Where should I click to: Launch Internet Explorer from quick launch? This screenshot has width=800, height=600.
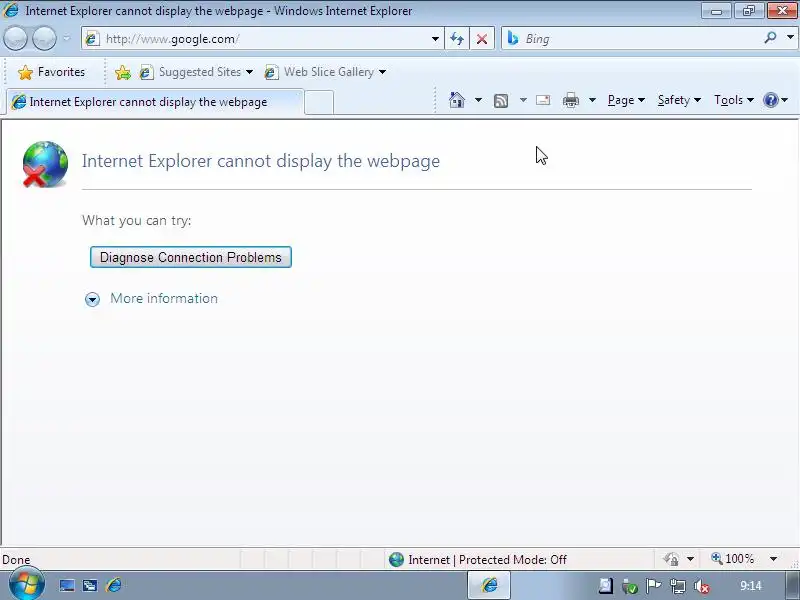[114, 585]
